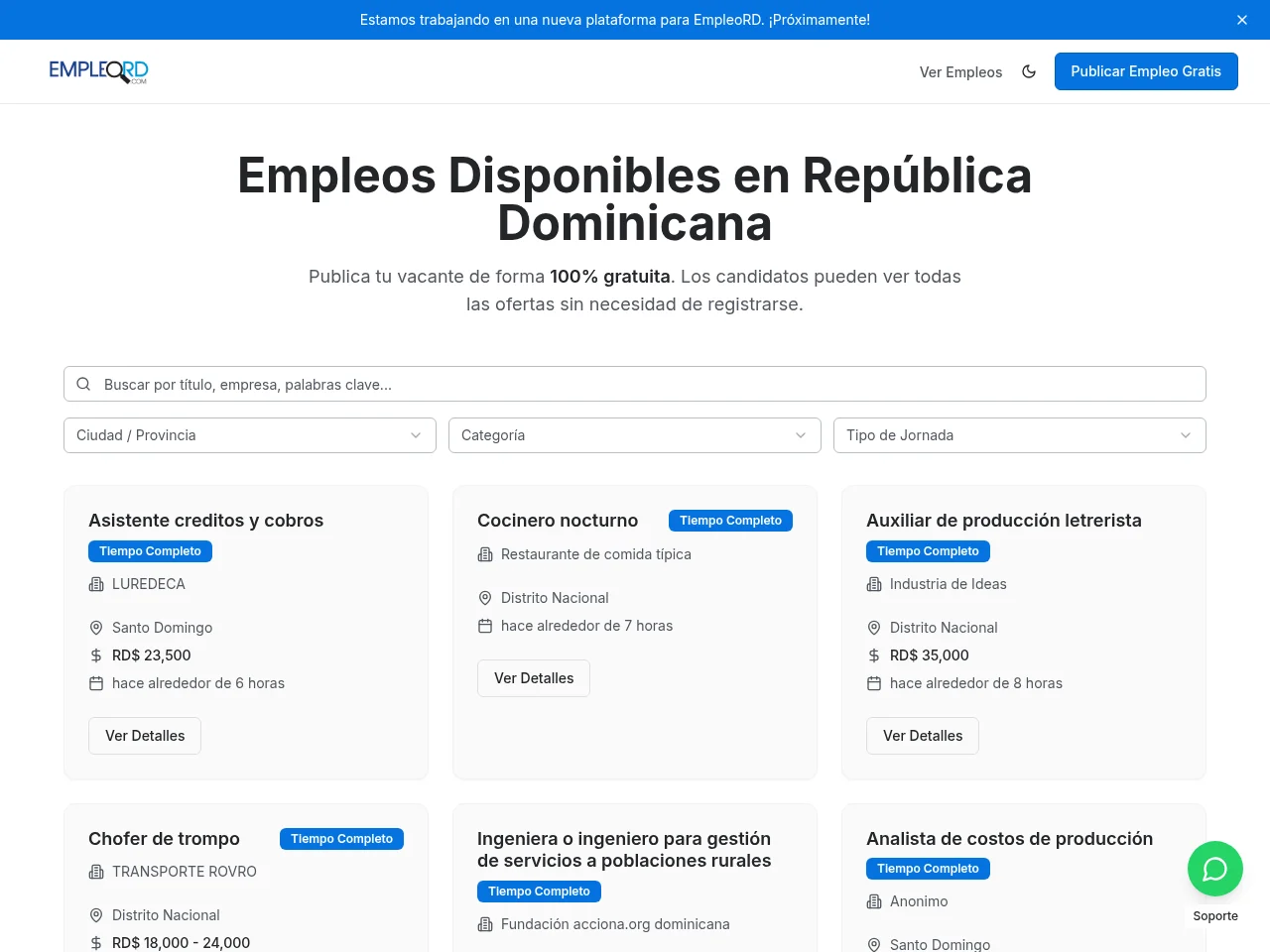Focus the job search input field
The height and width of the screenshot is (952, 1270).
(x=635, y=384)
